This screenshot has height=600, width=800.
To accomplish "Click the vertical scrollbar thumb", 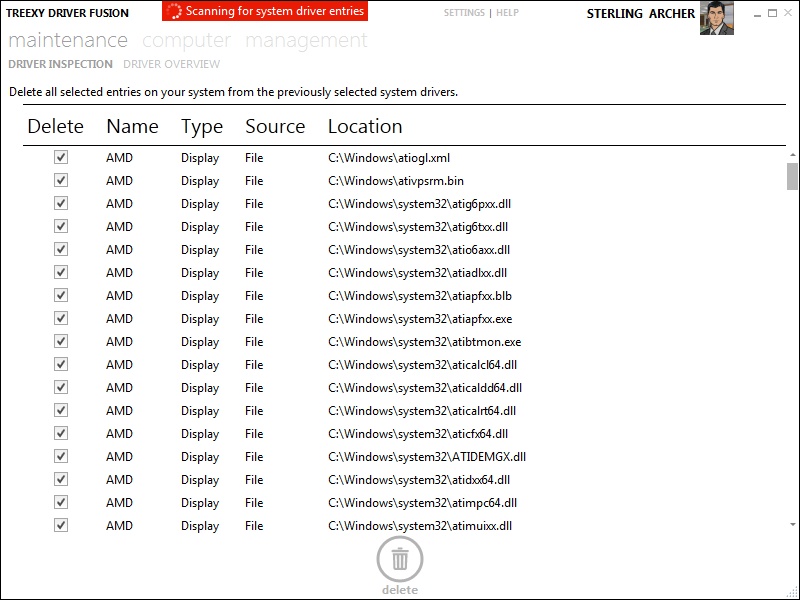I will (792, 176).
